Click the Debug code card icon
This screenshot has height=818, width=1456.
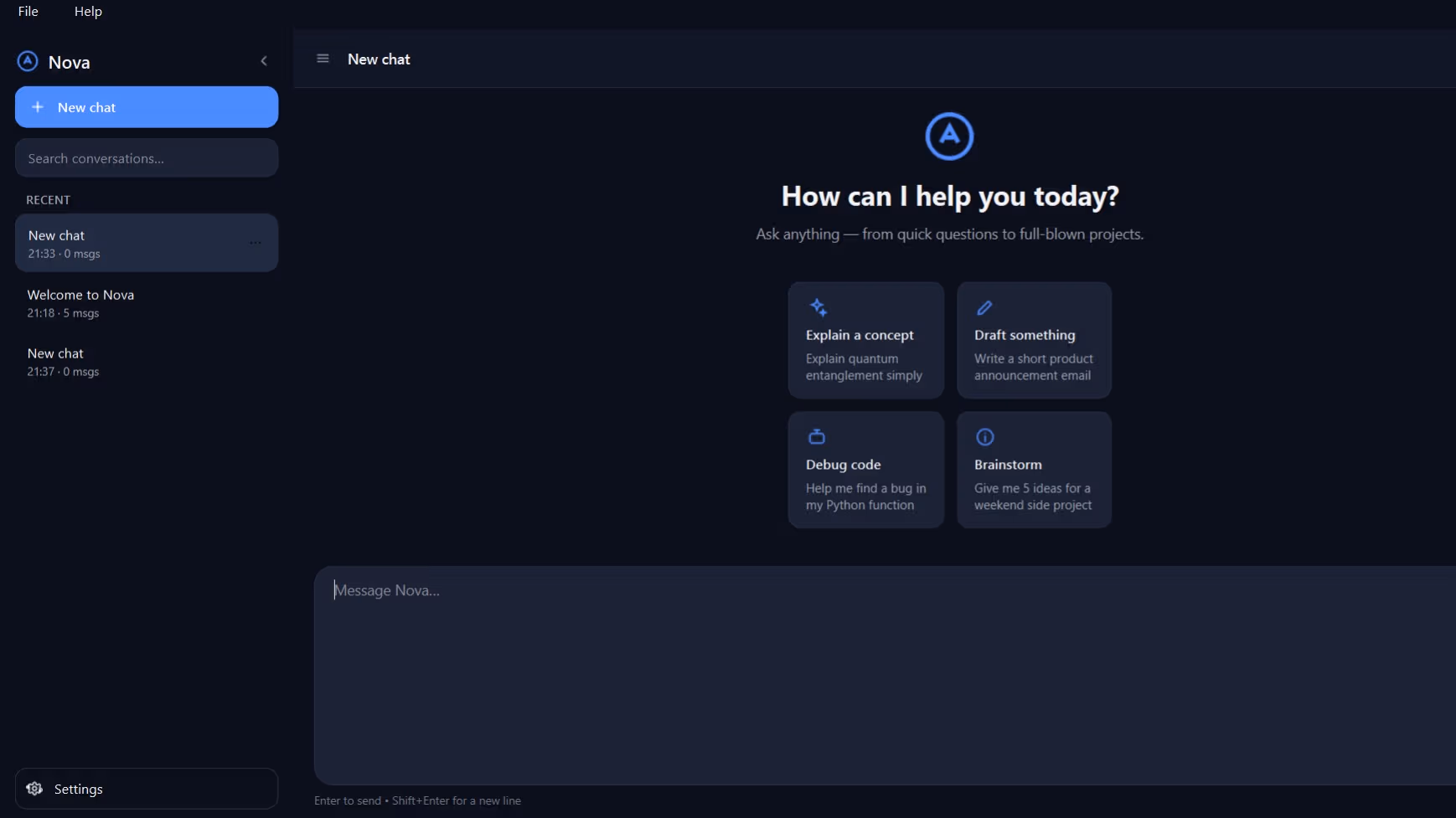(x=817, y=437)
